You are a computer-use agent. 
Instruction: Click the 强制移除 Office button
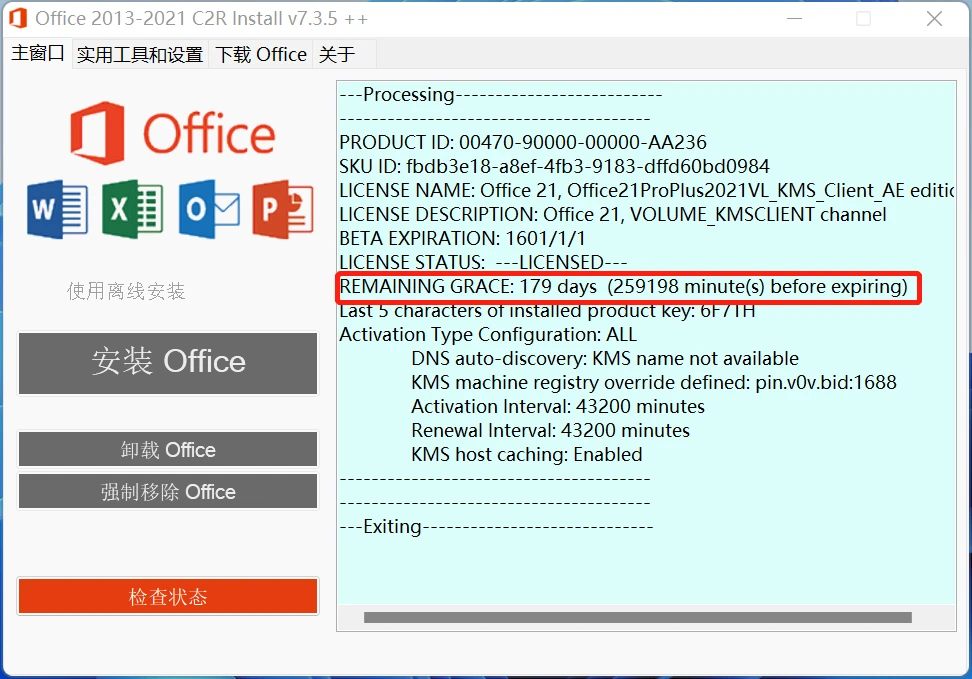[168, 492]
